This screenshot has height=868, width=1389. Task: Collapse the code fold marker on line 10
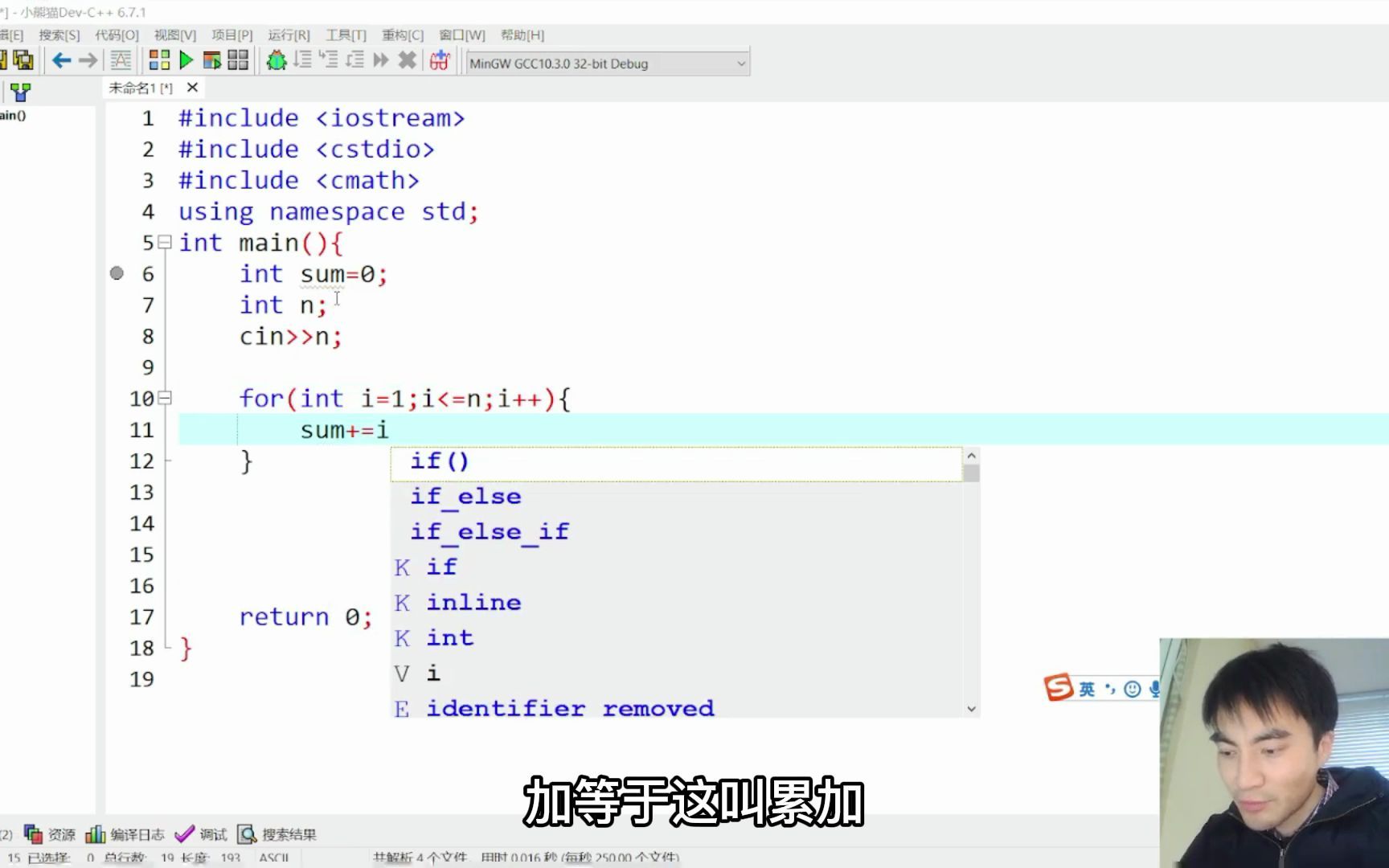point(166,398)
